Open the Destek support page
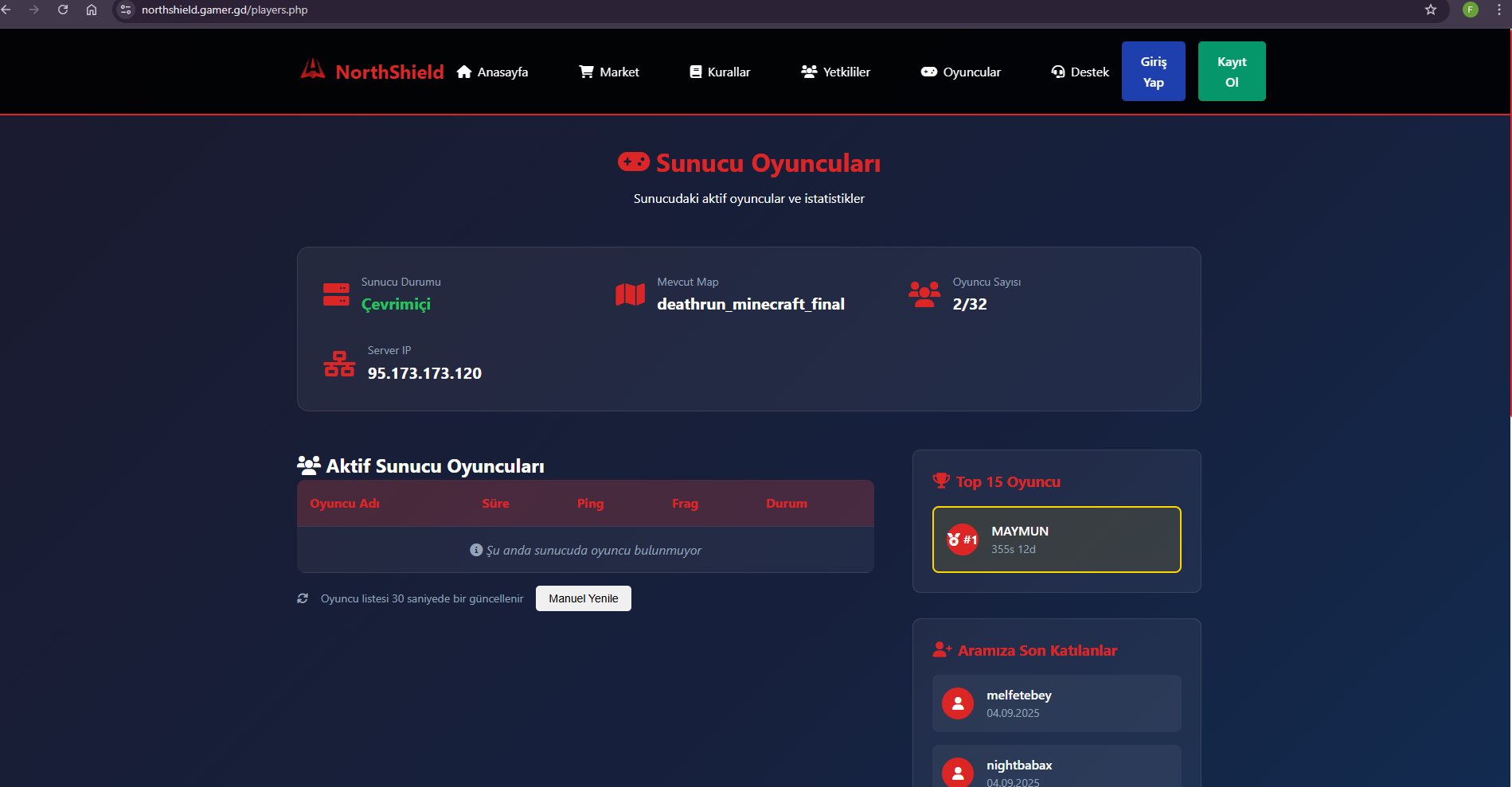The height and width of the screenshot is (787, 1512). 1080,72
